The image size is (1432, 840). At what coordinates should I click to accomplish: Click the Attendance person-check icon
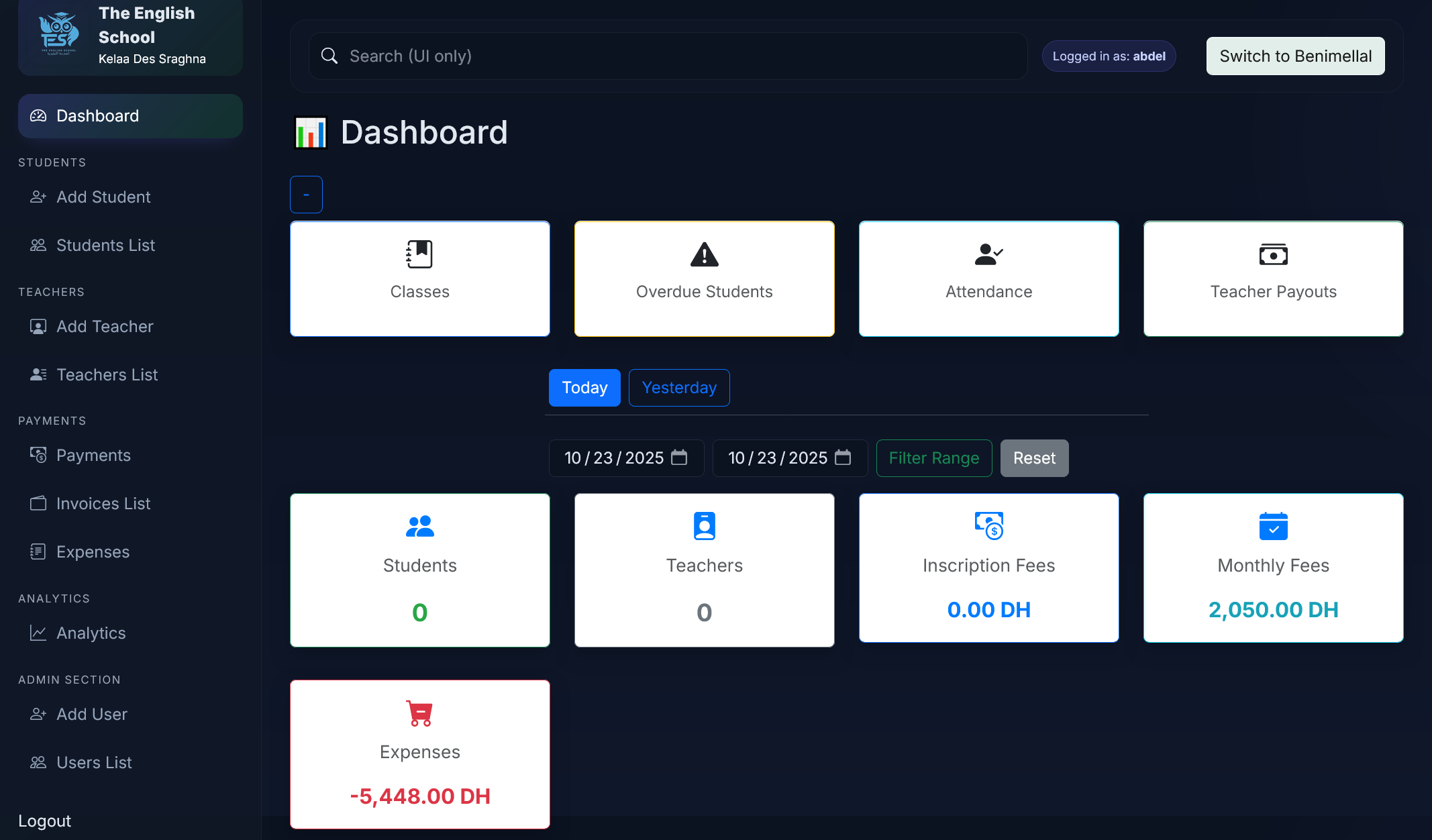pos(988,254)
